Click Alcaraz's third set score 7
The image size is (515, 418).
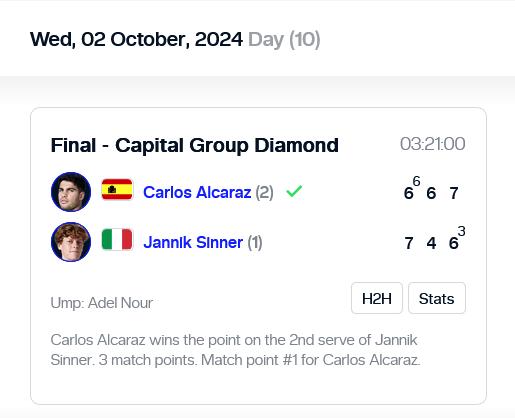pos(454,193)
